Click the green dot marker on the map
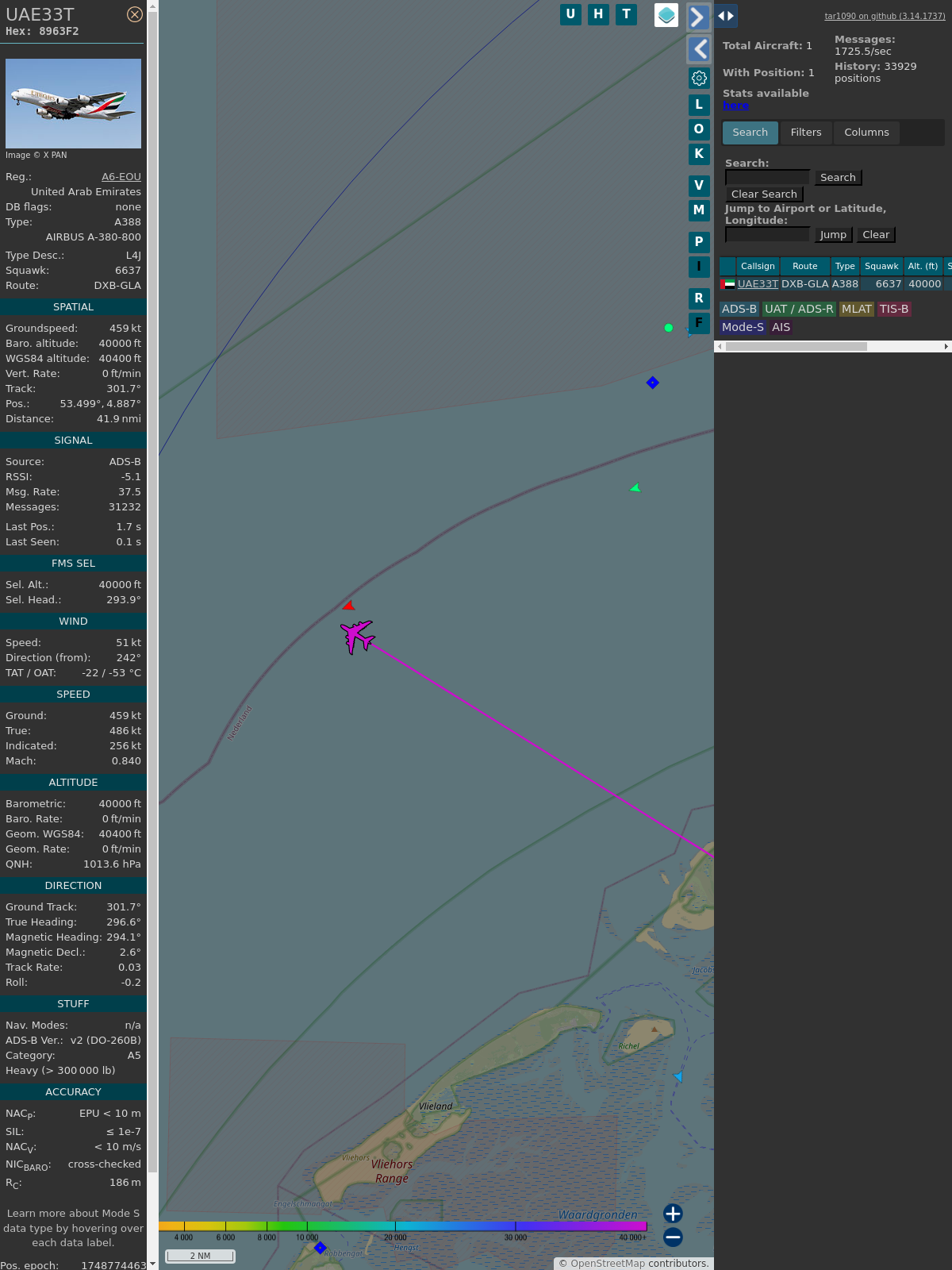952x1270 pixels. click(669, 327)
